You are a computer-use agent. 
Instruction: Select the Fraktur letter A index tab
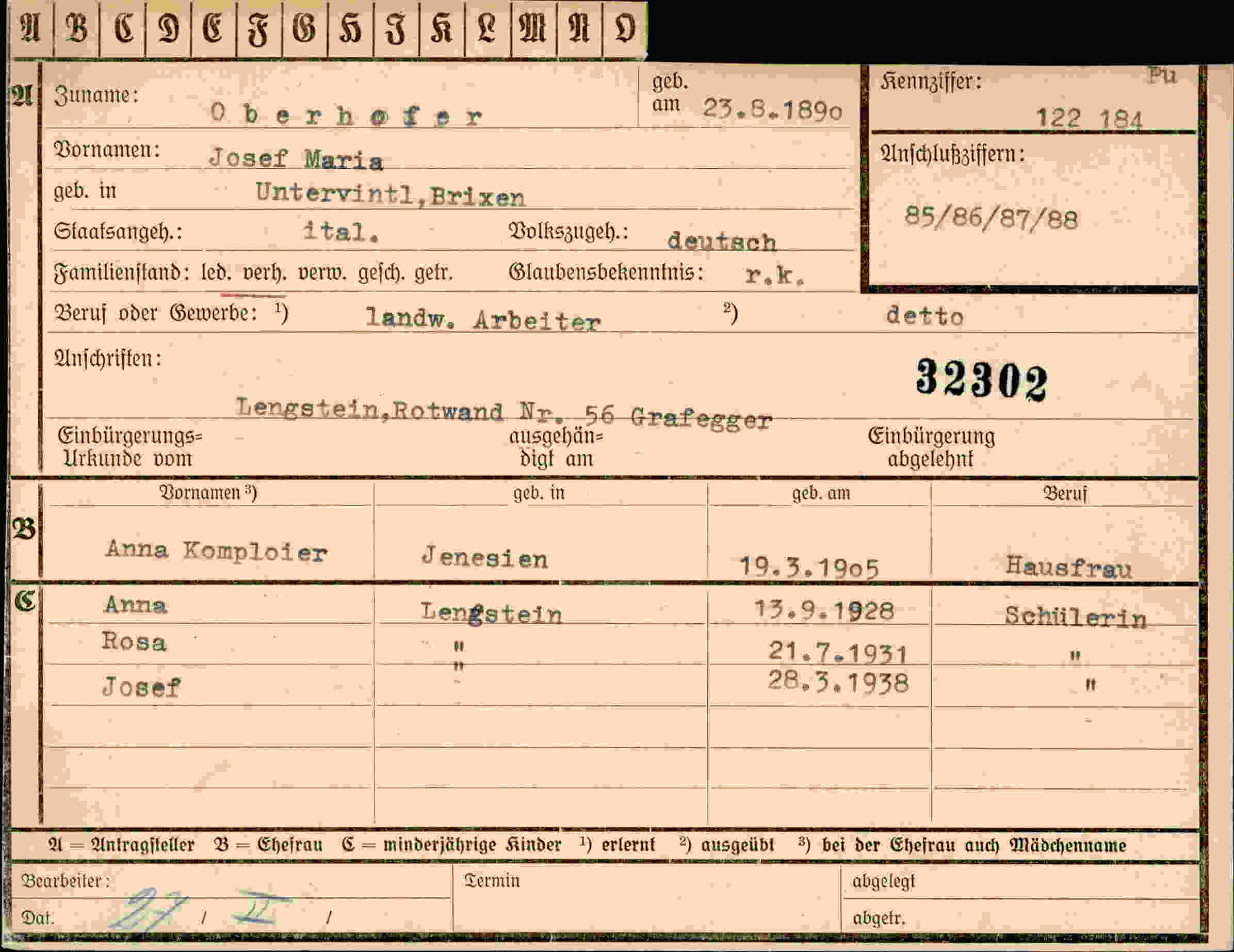click(x=30, y=28)
